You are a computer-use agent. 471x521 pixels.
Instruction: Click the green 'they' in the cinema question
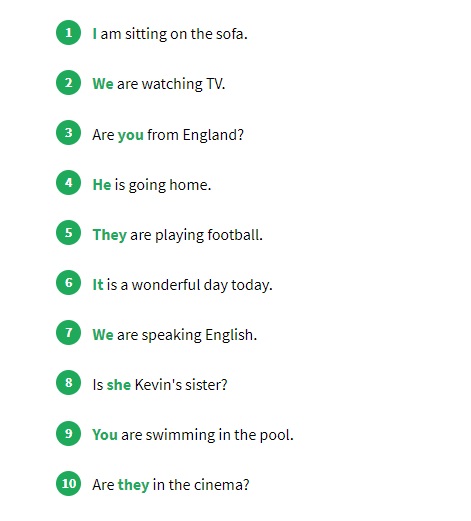(x=133, y=485)
